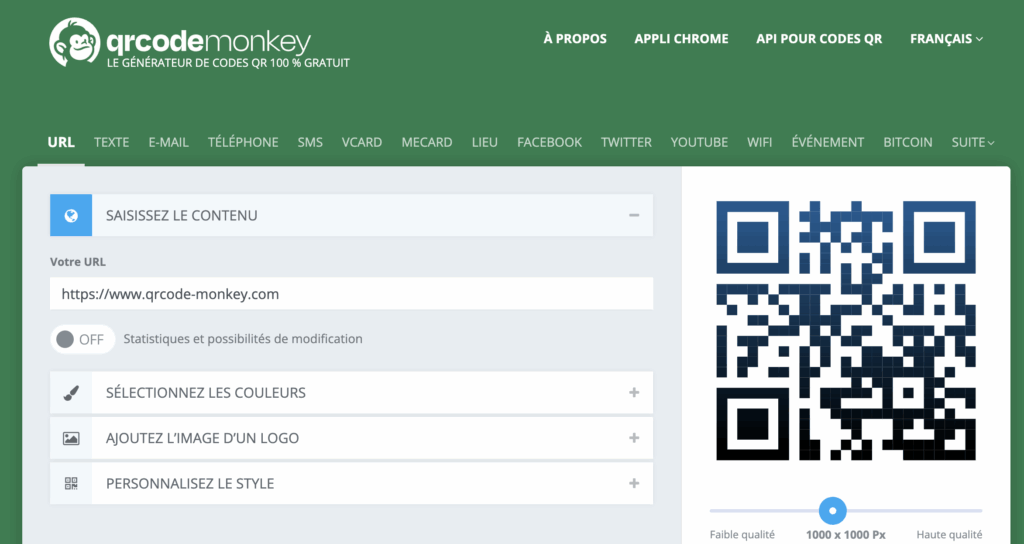This screenshot has height=544, width=1024.
Task: Switch to the Événement tab
Action: (828, 142)
